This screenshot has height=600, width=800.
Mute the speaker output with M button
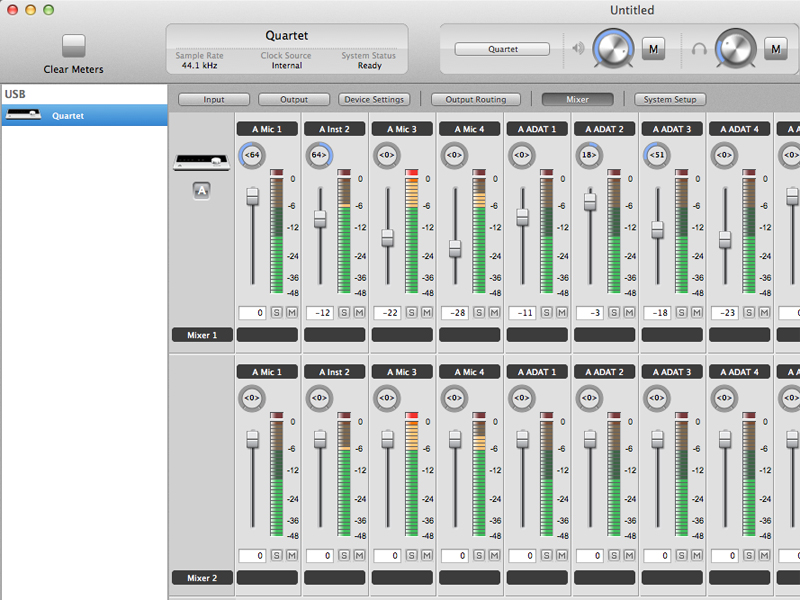(653, 49)
